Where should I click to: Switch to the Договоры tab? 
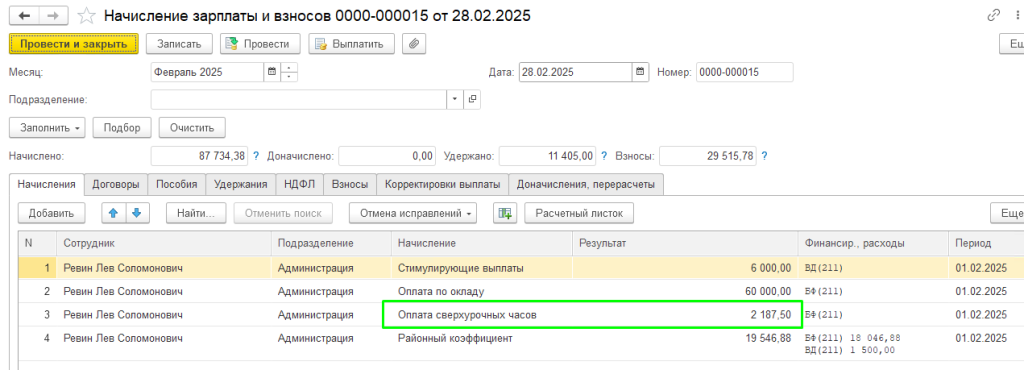tap(116, 185)
